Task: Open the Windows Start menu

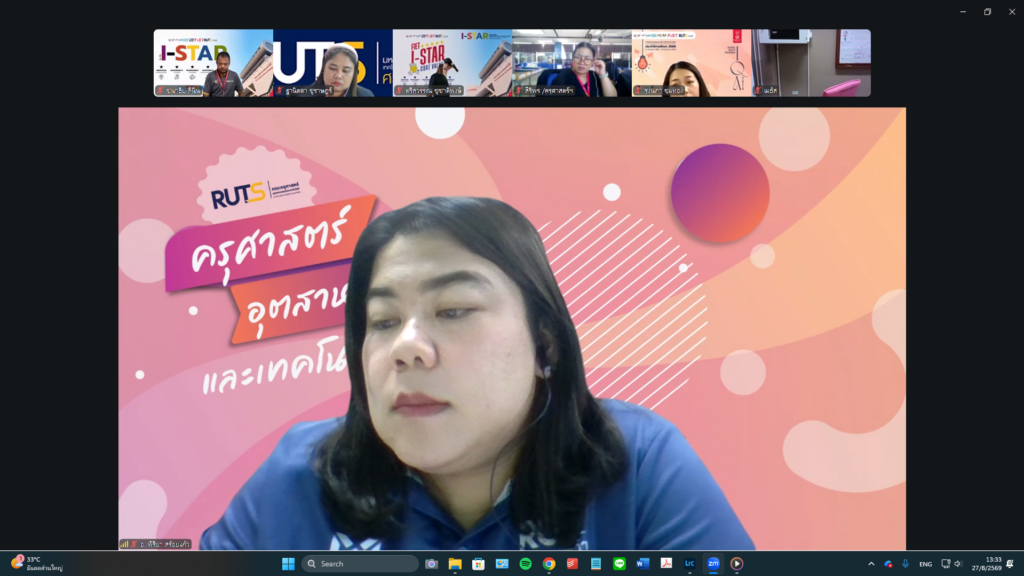Action: pos(288,564)
